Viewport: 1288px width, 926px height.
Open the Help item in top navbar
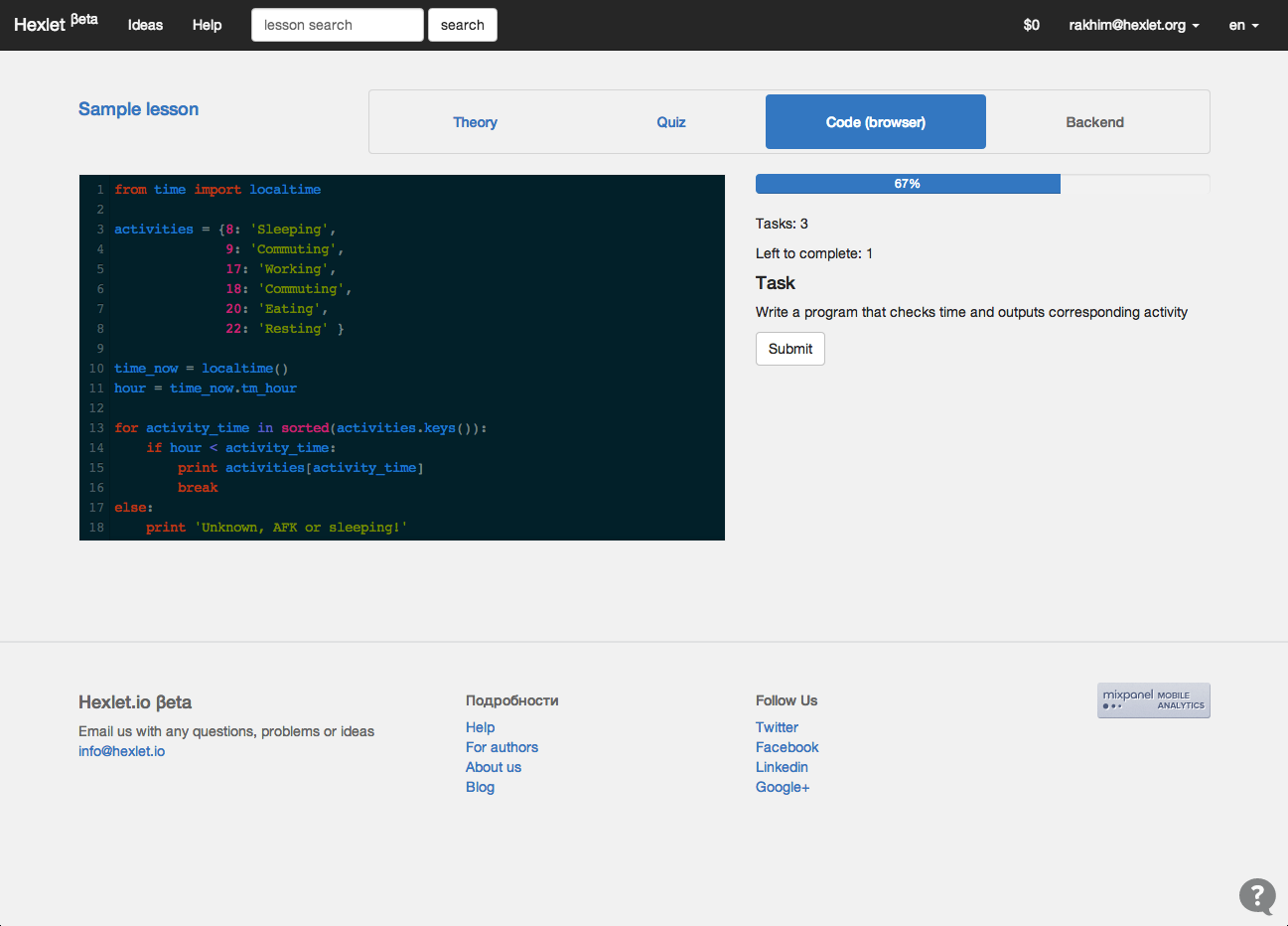click(207, 25)
